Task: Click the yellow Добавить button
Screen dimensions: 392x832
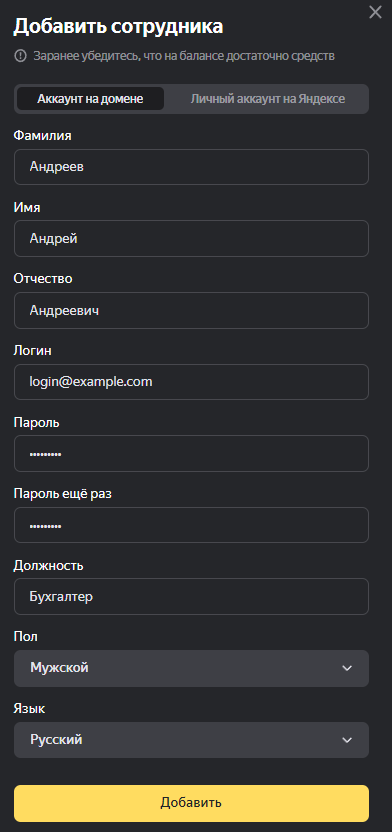Action: (x=191, y=803)
